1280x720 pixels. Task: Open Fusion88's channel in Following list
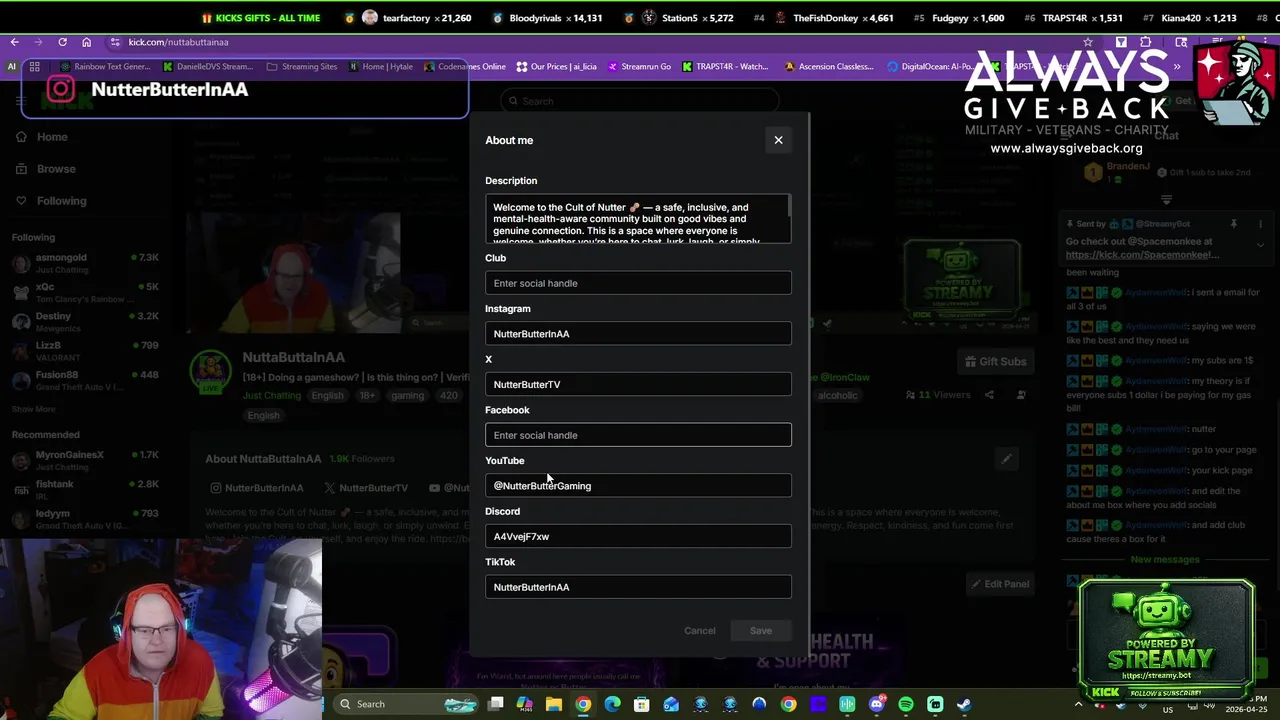[x=85, y=380]
